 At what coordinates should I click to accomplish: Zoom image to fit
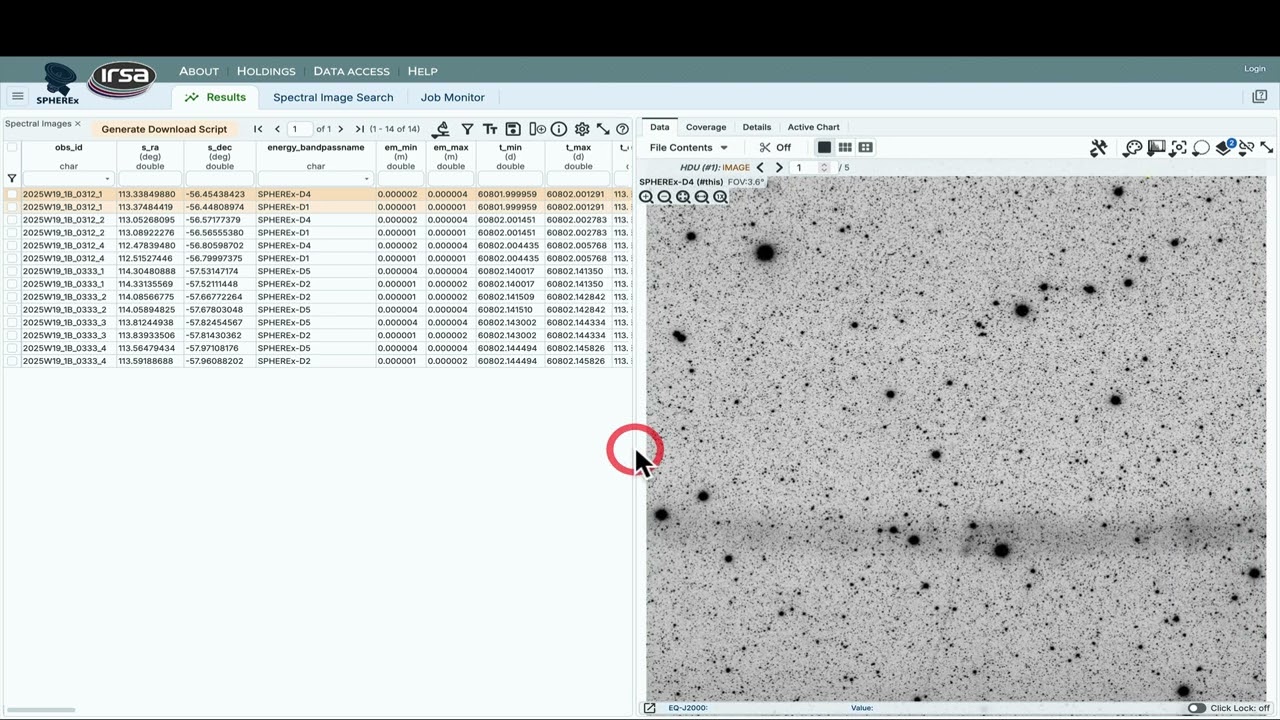point(683,197)
